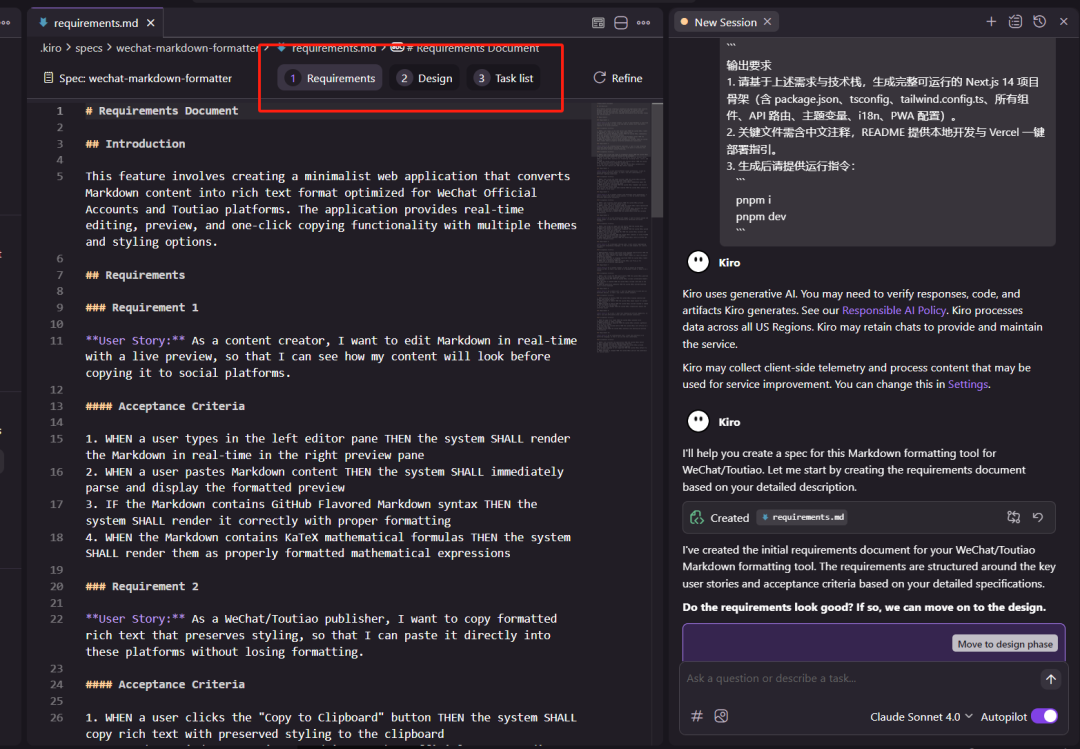This screenshot has width=1080, height=749.
Task: Open the session history icon
Action: coord(1039,21)
